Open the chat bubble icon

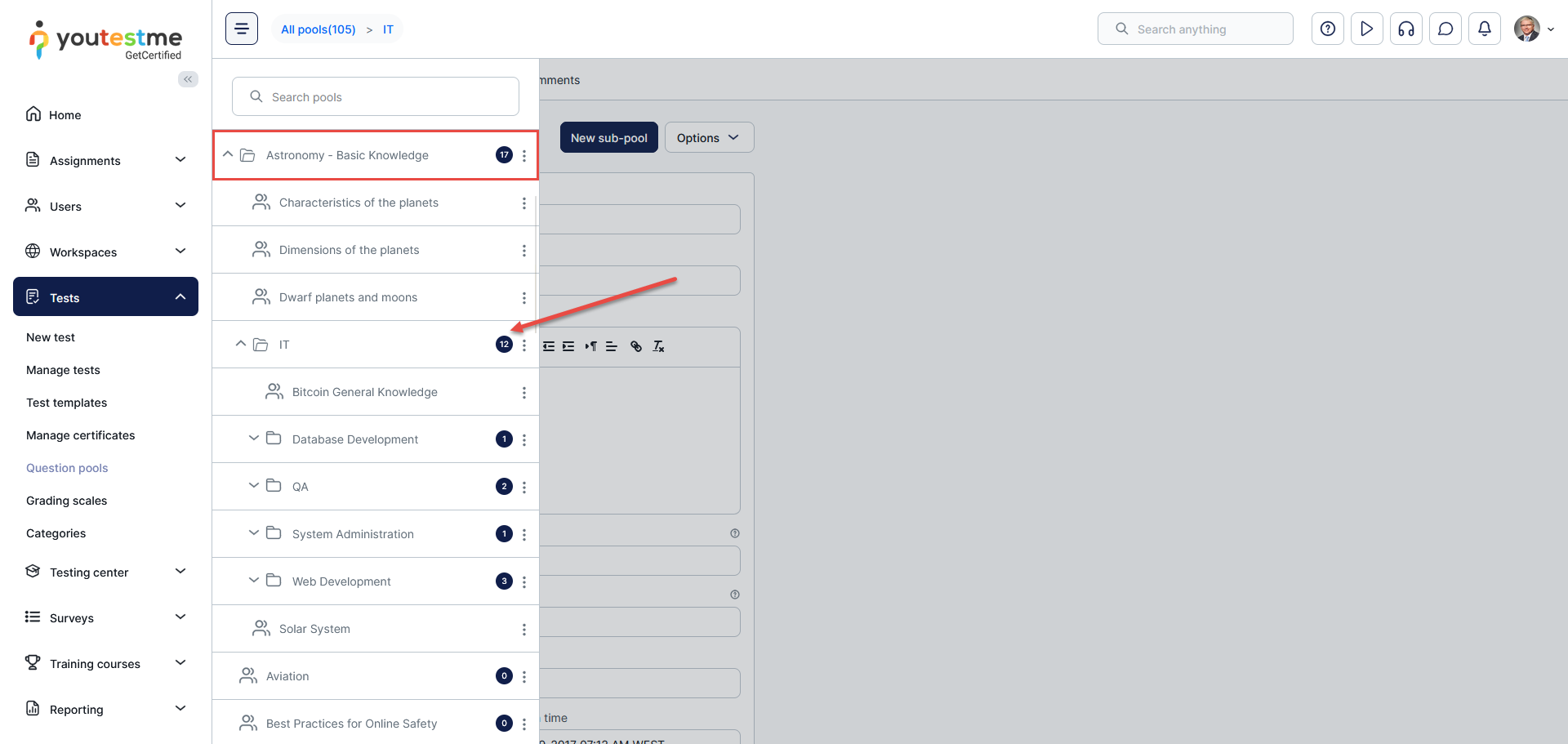tap(1445, 29)
